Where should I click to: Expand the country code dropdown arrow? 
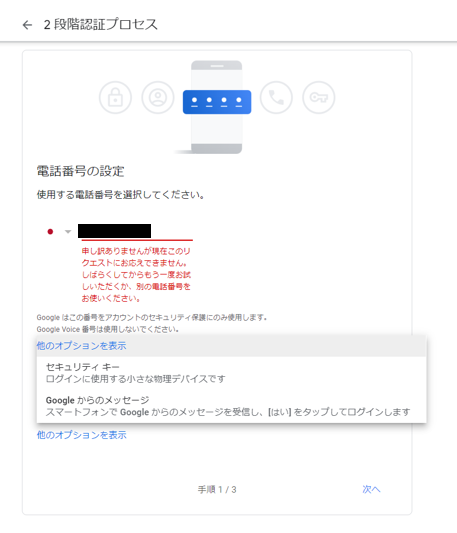click(68, 232)
